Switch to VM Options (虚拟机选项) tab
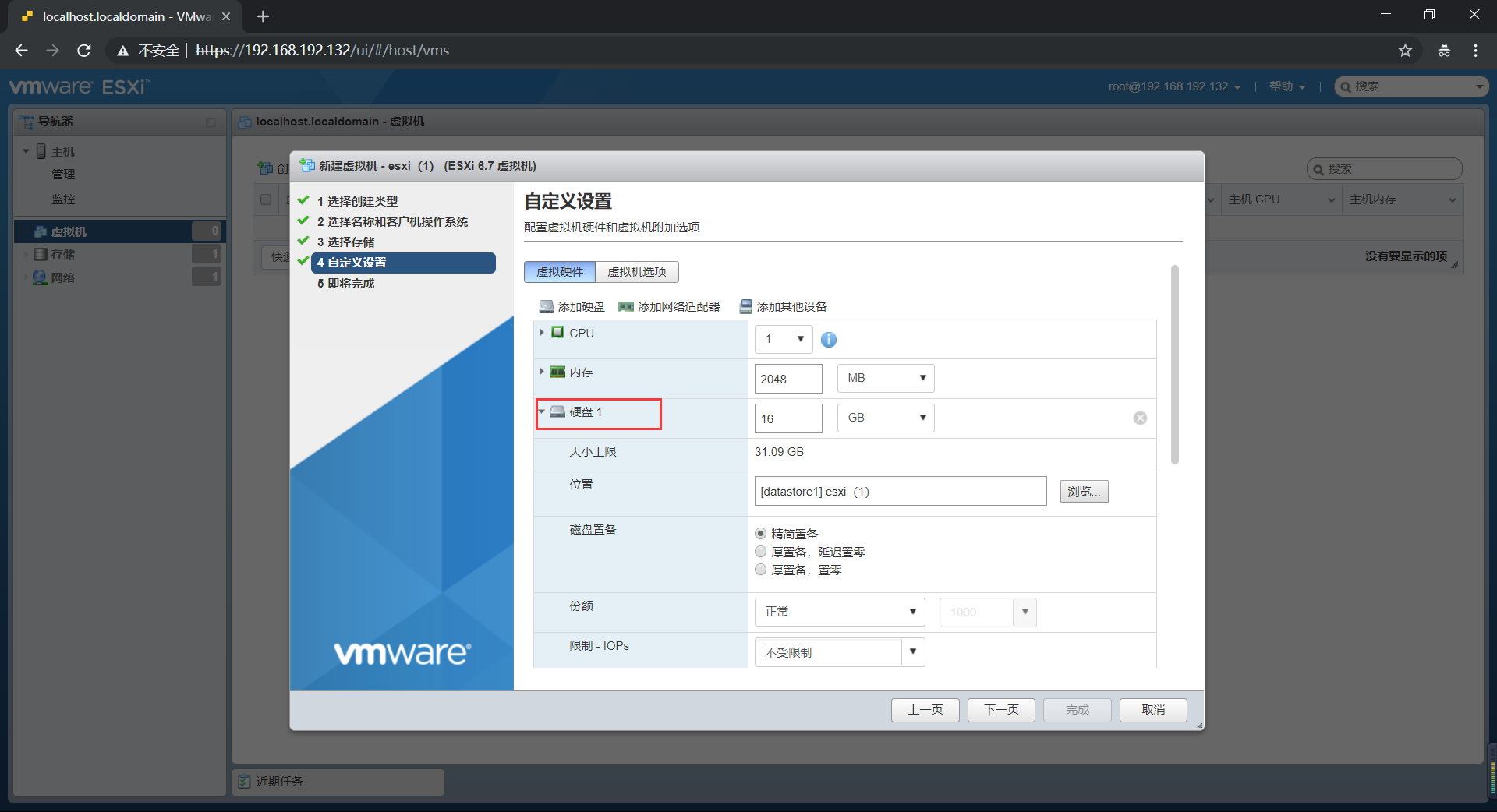 pos(637,272)
